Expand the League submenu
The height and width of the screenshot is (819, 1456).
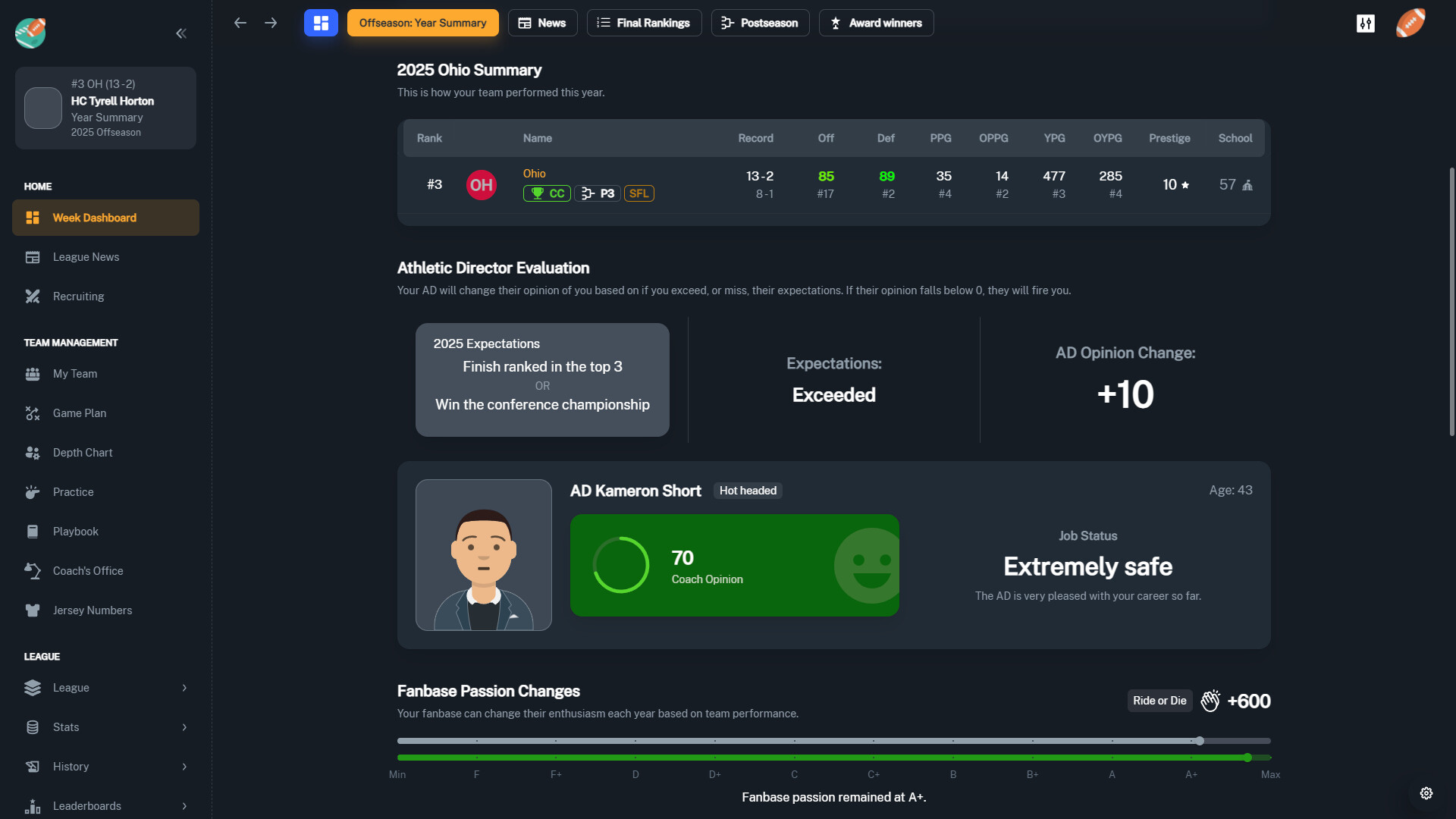click(106, 688)
